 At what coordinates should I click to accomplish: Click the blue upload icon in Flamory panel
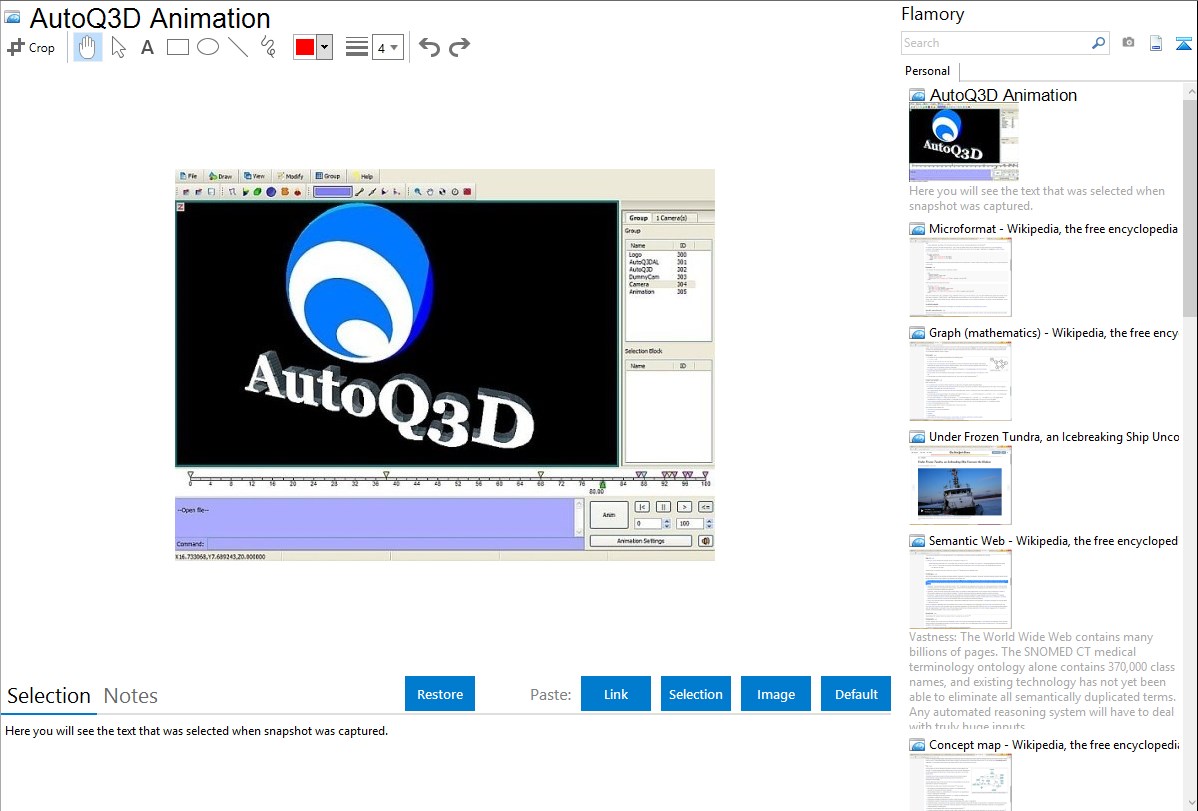[x=1183, y=43]
